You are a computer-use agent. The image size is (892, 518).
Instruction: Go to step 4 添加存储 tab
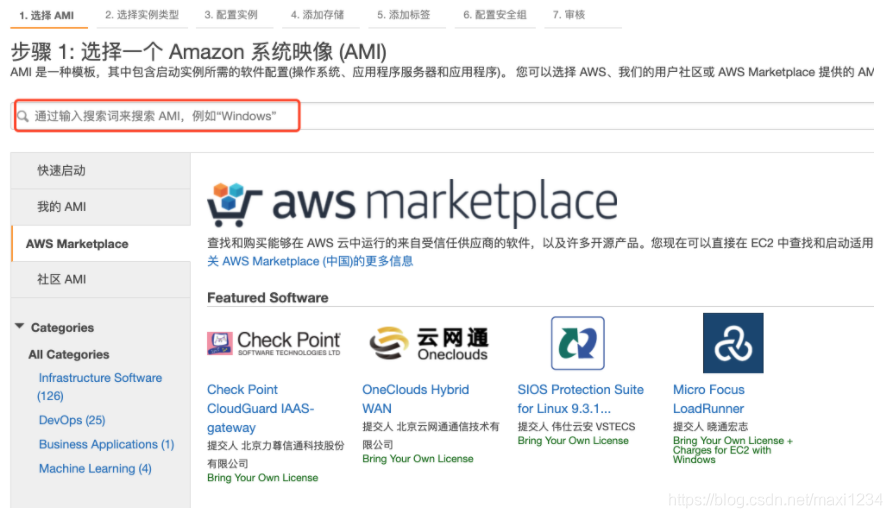click(317, 15)
